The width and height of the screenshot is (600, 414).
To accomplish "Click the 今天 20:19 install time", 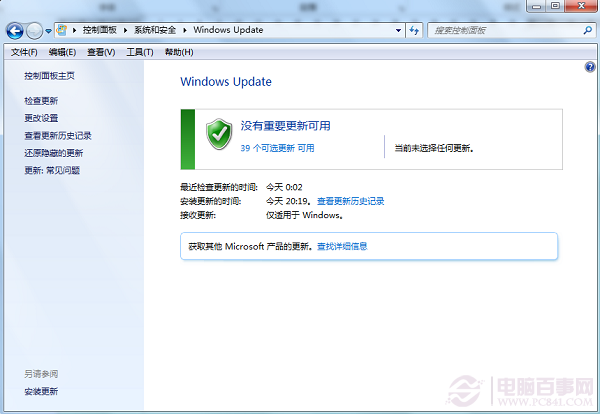I will coord(287,201).
